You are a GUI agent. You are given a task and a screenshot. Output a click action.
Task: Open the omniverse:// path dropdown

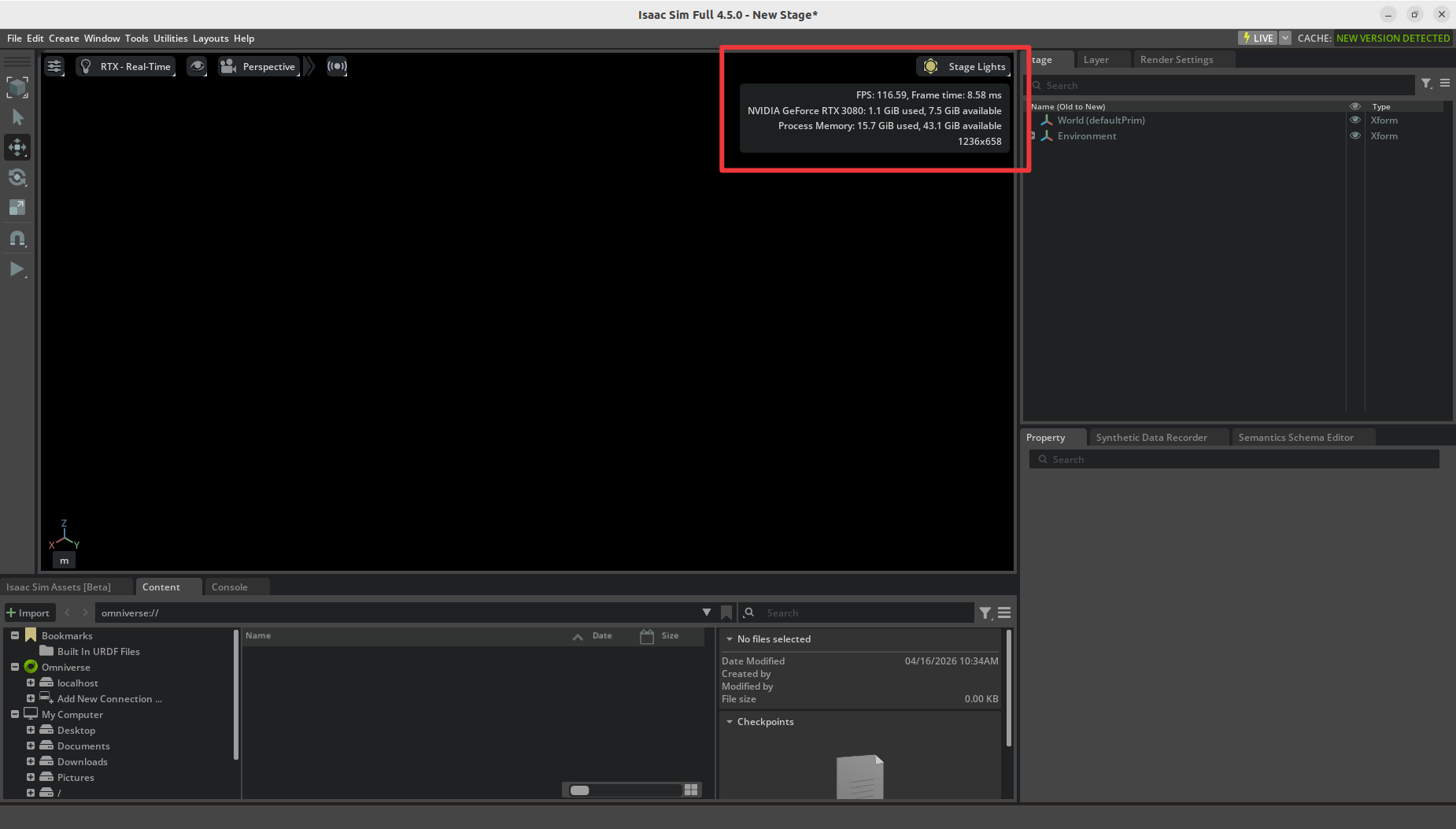(x=706, y=612)
